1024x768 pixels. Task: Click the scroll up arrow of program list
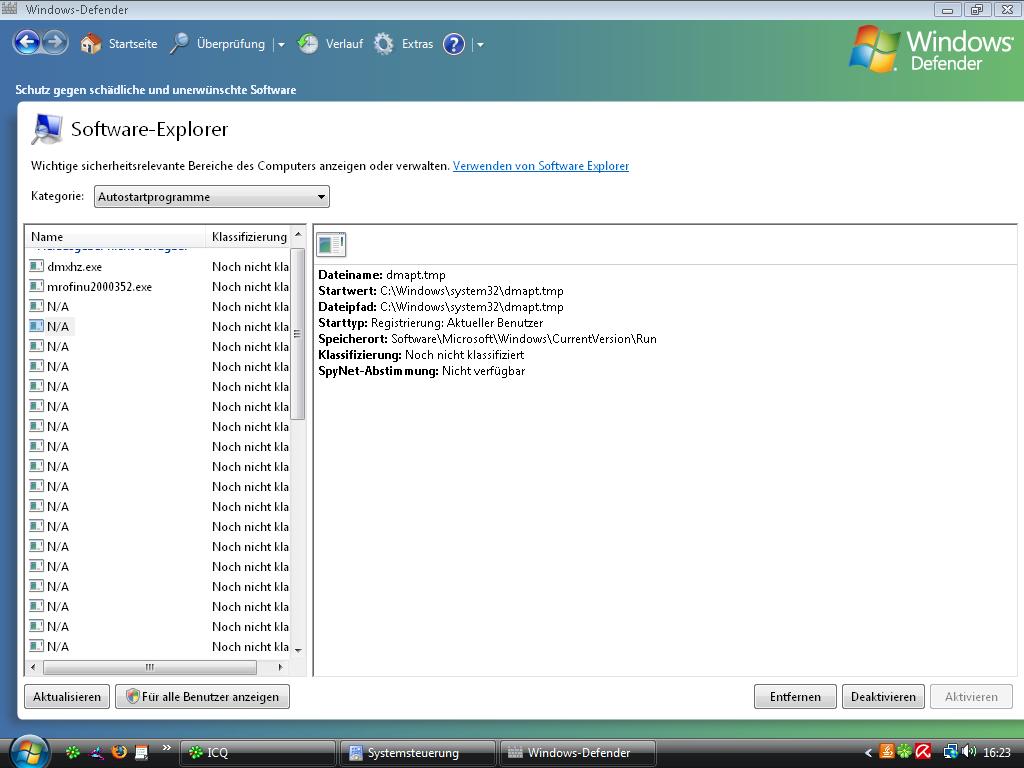pyautogui.click(x=298, y=234)
